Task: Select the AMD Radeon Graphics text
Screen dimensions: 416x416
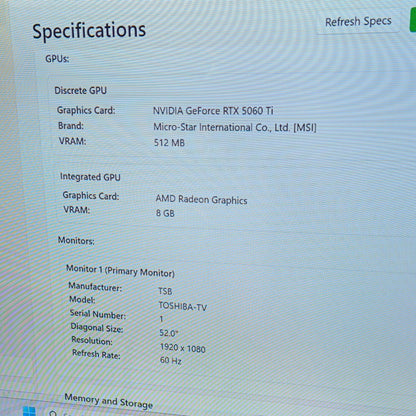Action: (x=201, y=199)
